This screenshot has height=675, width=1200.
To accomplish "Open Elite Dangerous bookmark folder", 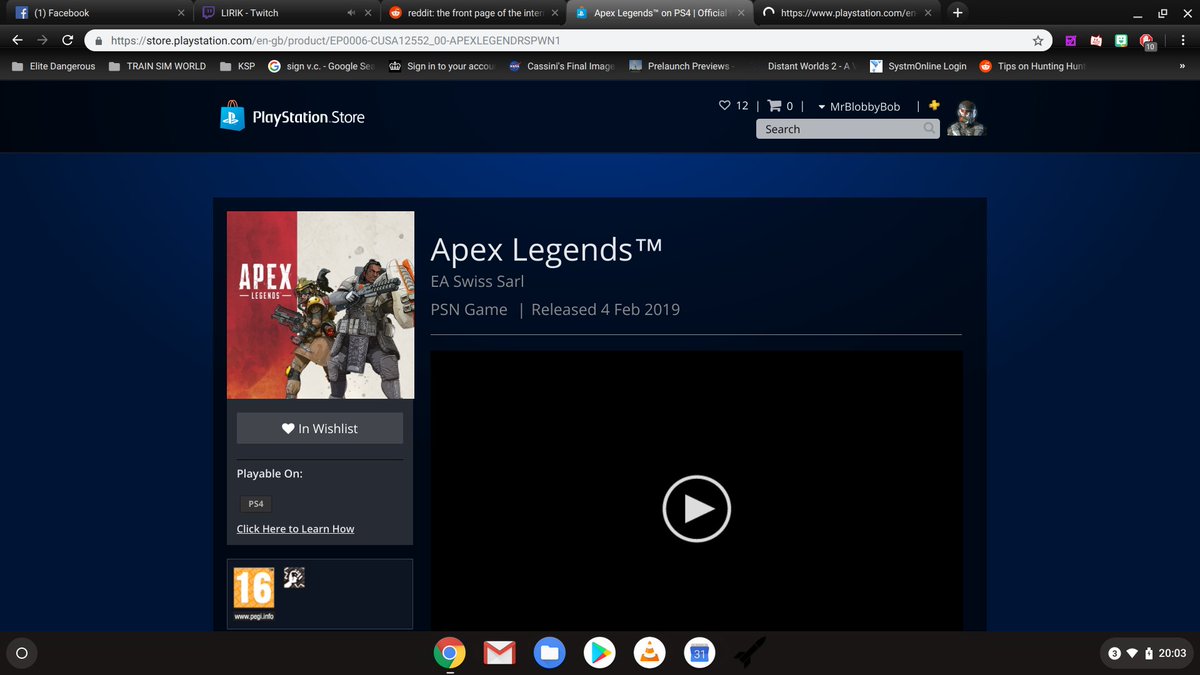I will pos(53,66).
